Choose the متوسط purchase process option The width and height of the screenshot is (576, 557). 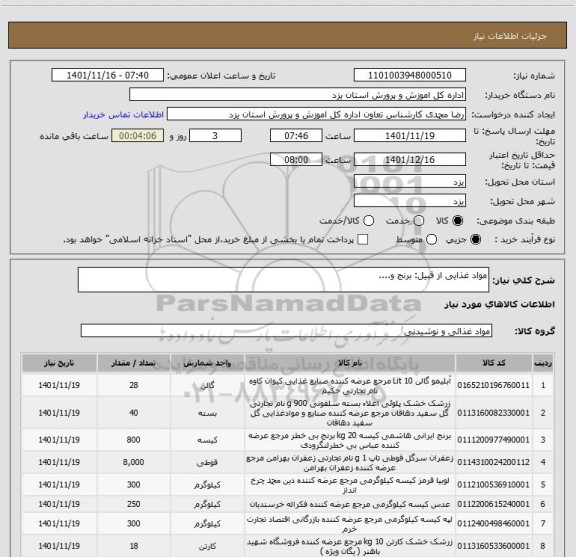click(431, 240)
